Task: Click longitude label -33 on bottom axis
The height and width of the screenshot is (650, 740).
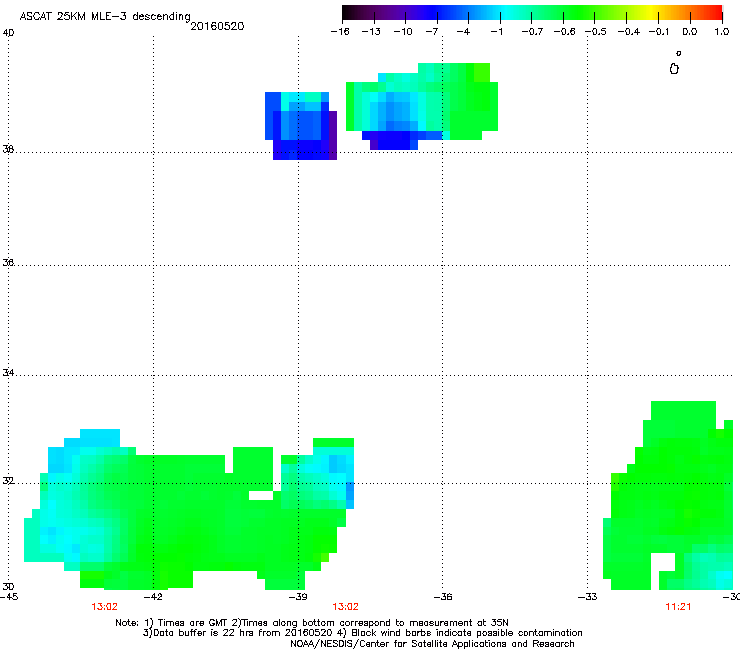Action: click(587, 597)
